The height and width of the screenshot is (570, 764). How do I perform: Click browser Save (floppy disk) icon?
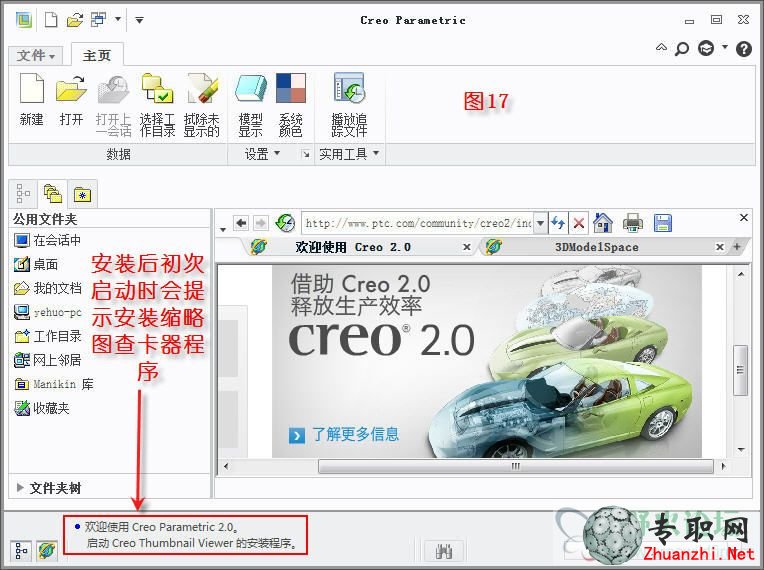[663, 223]
